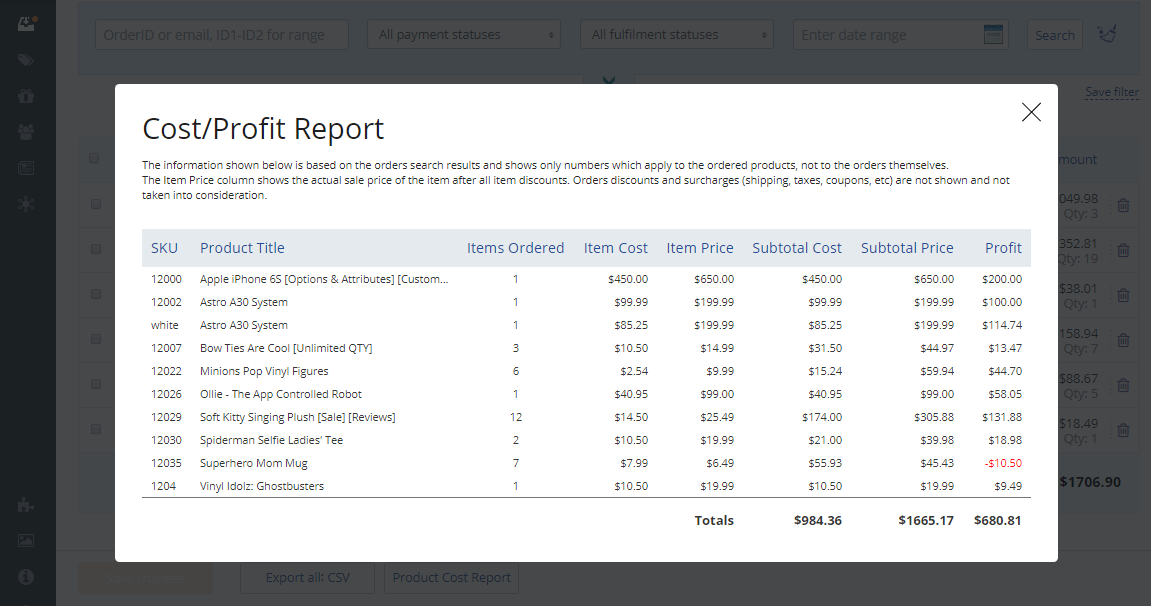
Task: Click the Subtotal Price column header
Action: (907, 248)
